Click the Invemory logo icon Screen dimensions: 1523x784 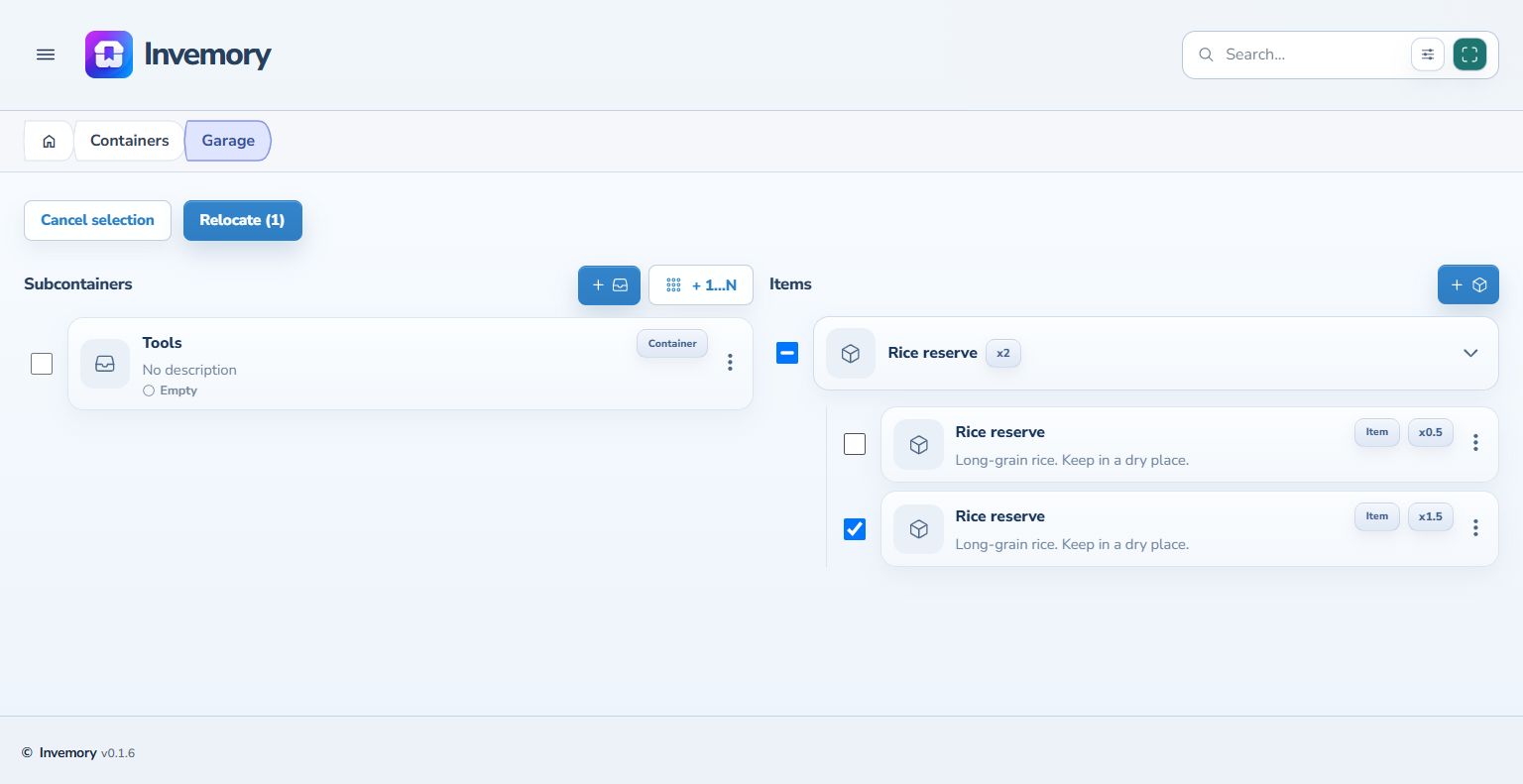pyautogui.click(x=109, y=55)
